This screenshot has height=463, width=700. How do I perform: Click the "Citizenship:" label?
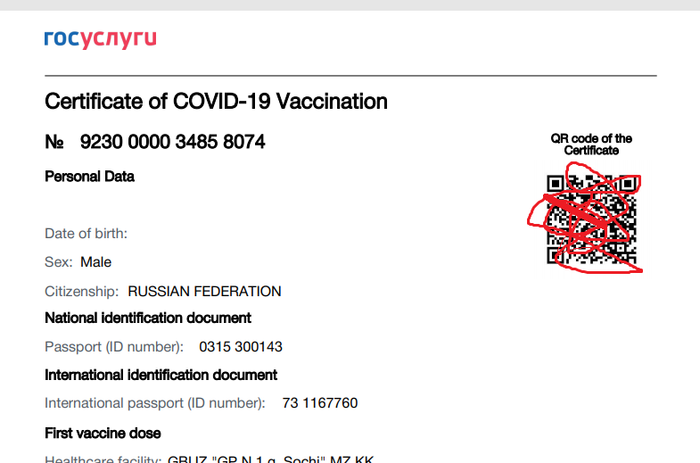point(82,291)
